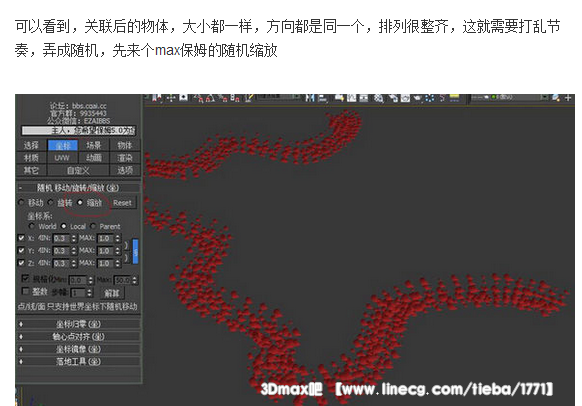Click the 主人 progress bar

[78, 130]
